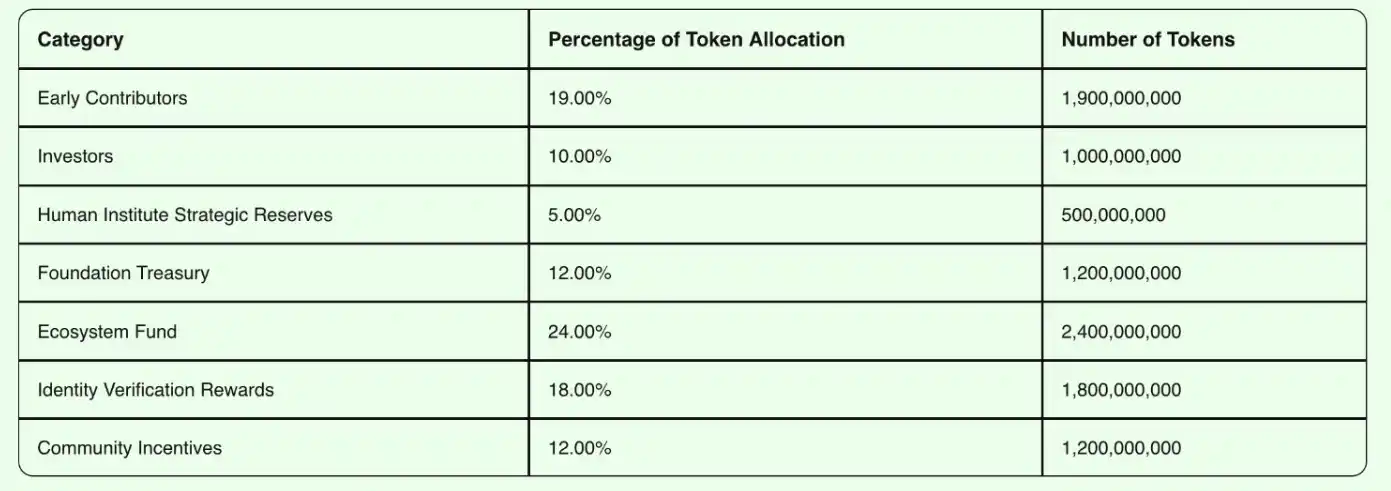The height and width of the screenshot is (491, 1391).
Task: Click the Number of Tokens header
Action: (x=1148, y=40)
